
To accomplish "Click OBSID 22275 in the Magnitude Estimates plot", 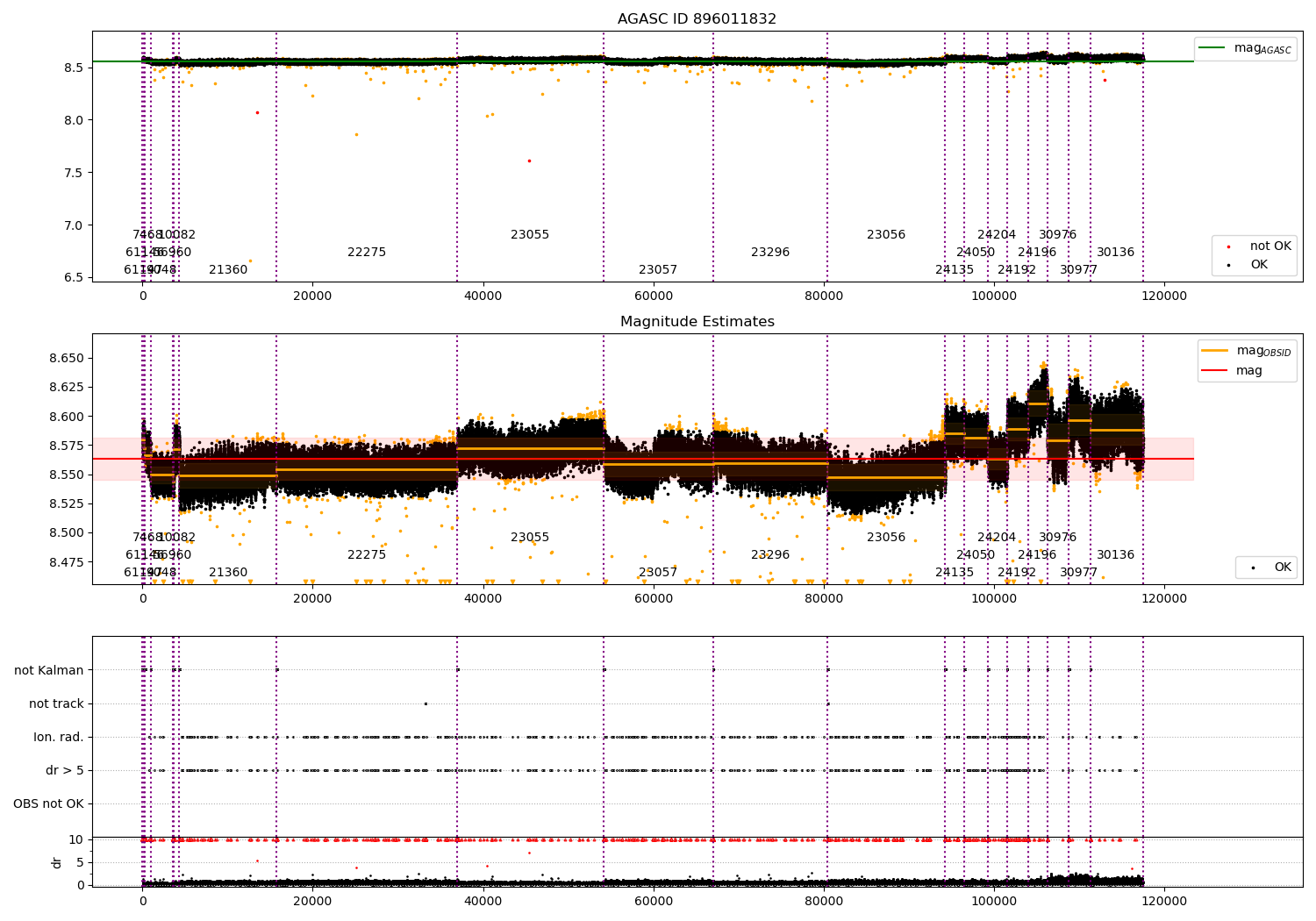I will pos(367,555).
